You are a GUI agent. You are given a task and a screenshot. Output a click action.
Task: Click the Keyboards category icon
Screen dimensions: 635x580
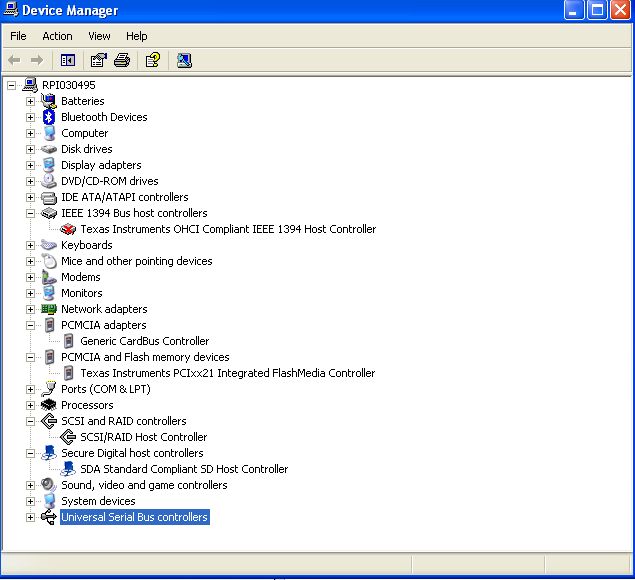pyautogui.click(x=49, y=245)
